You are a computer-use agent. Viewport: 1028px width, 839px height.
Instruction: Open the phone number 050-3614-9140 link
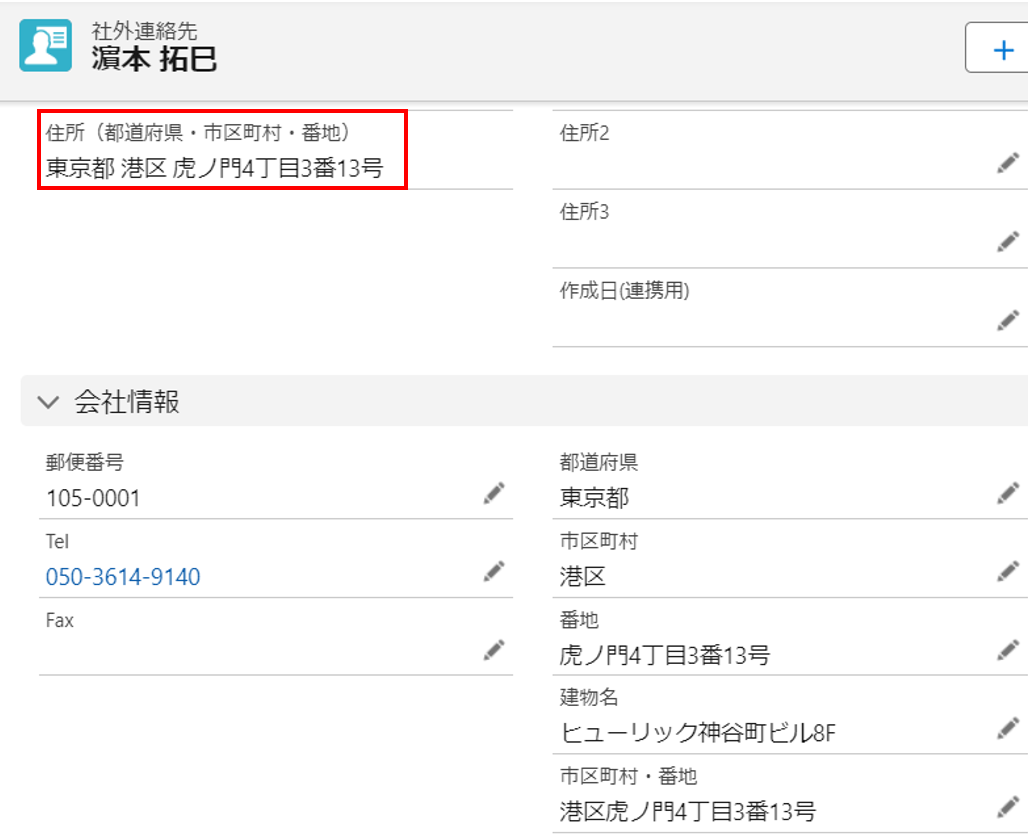(123, 577)
